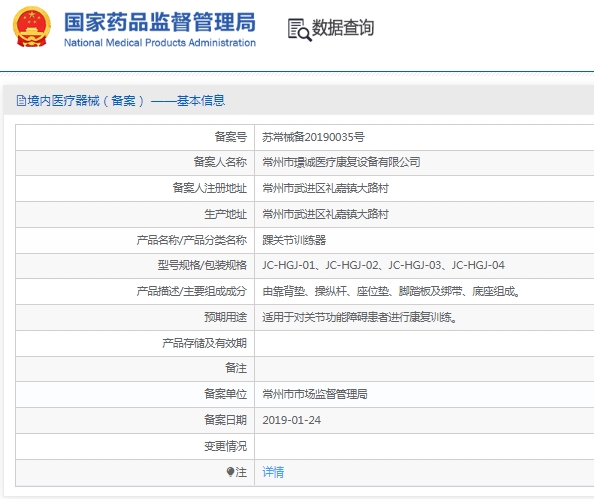Select the 型号规格/包装规格 label
The height and width of the screenshot is (499, 594).
point(202,265)
